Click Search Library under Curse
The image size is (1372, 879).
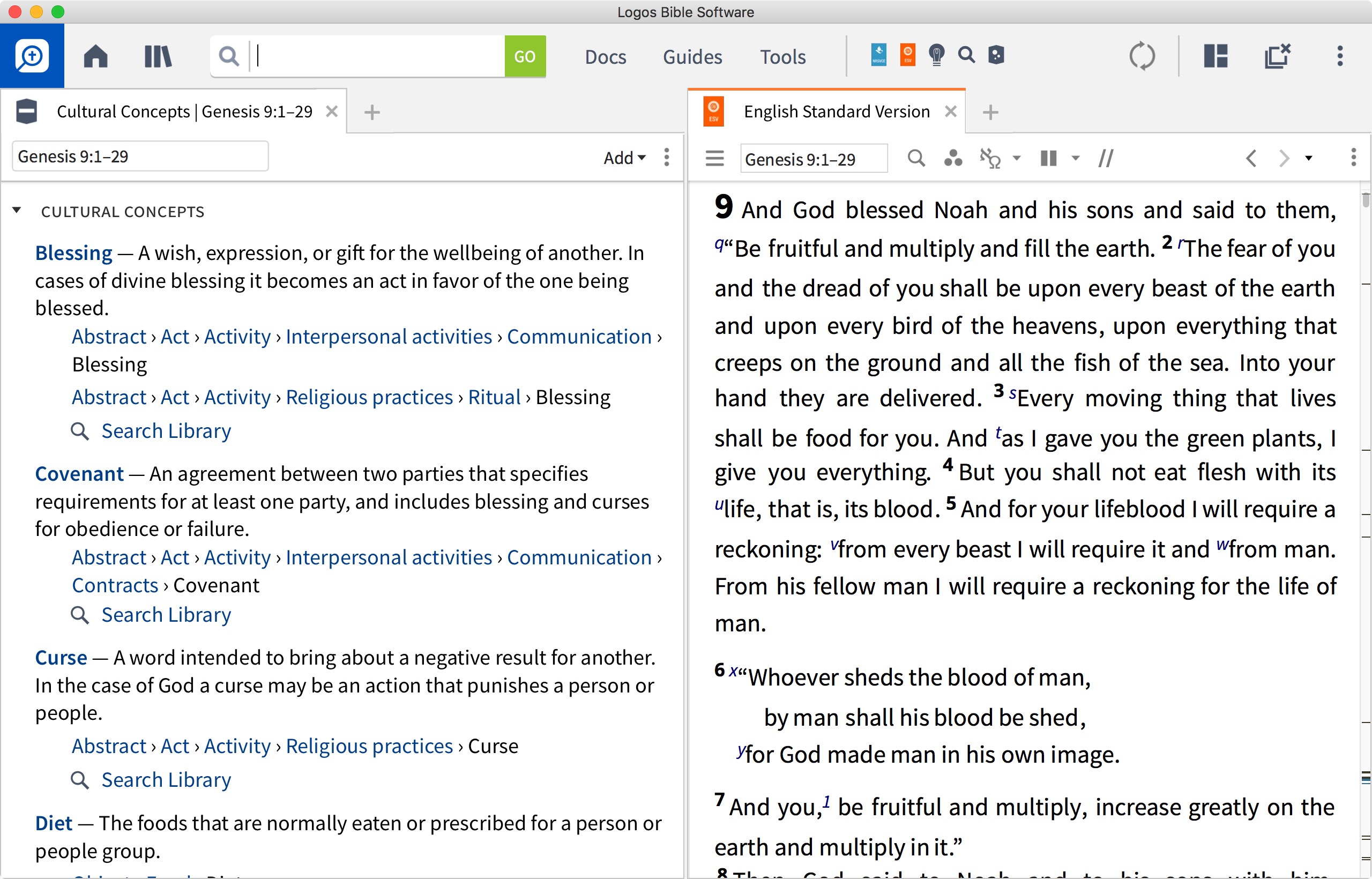pyautogui.click(x=166, y=780)
